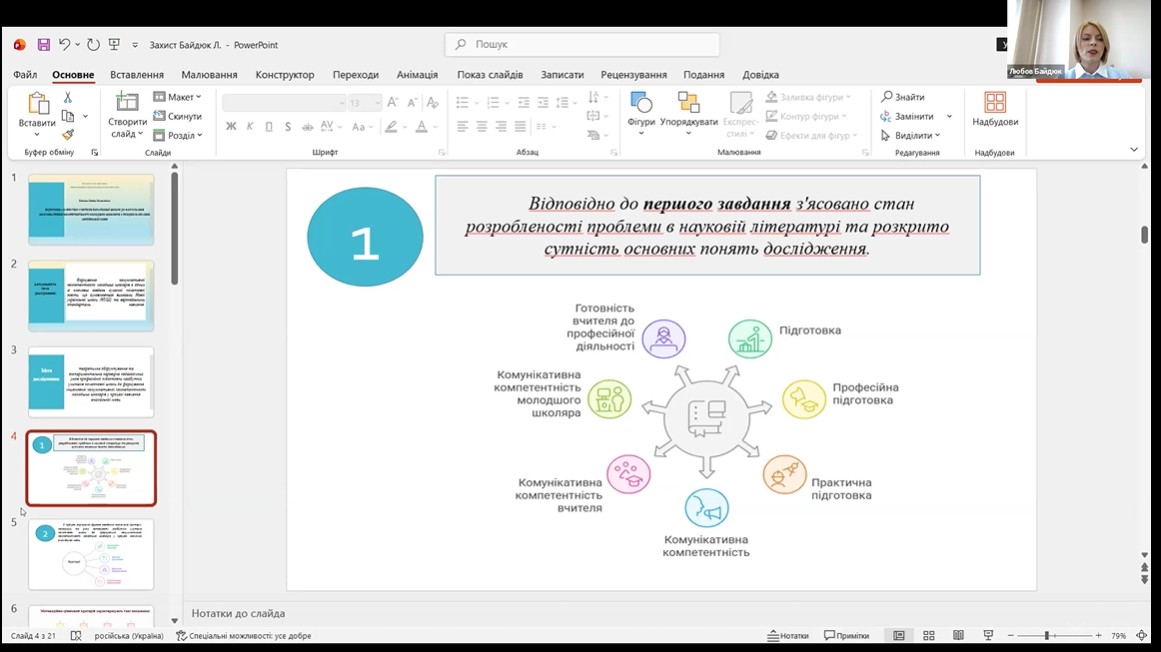The width and height of the screenshot is (1161, 652).
Task: Click the Знайти find button
Action: [902, 97]
